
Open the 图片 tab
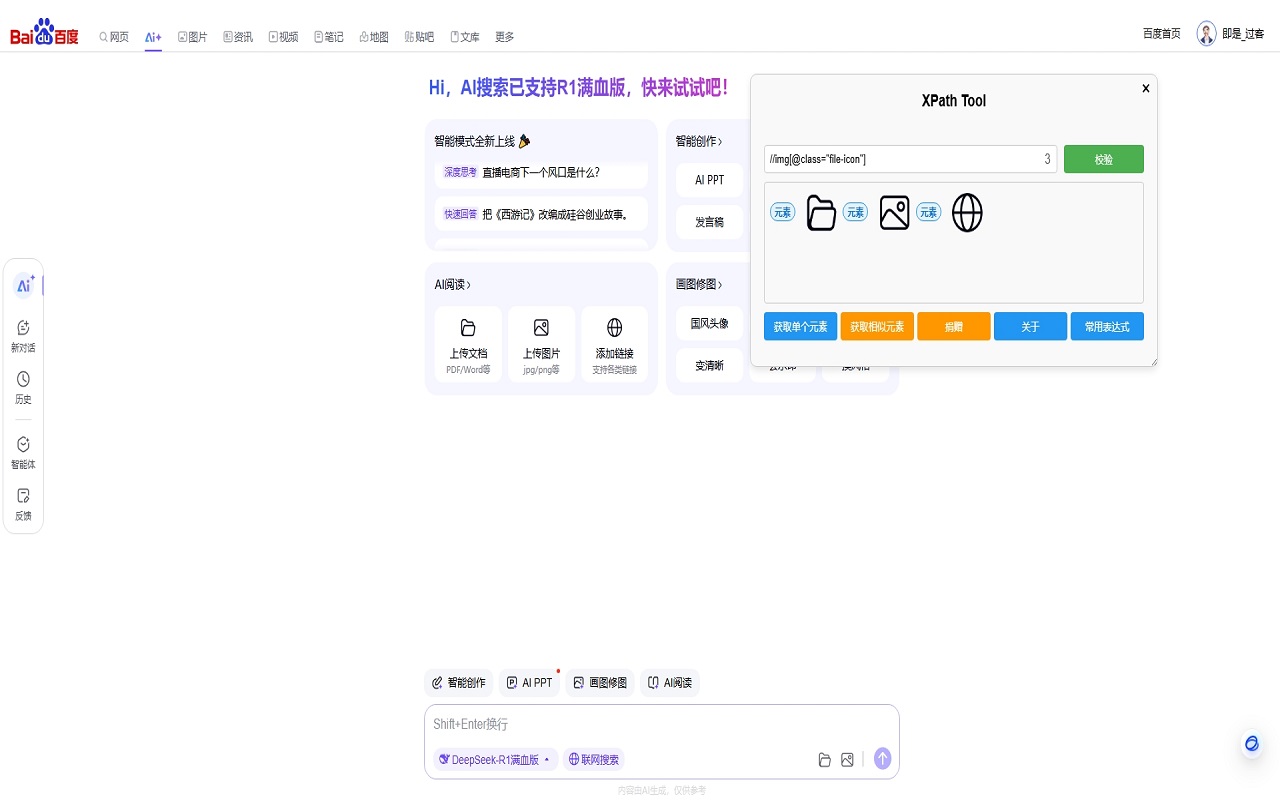193,37
